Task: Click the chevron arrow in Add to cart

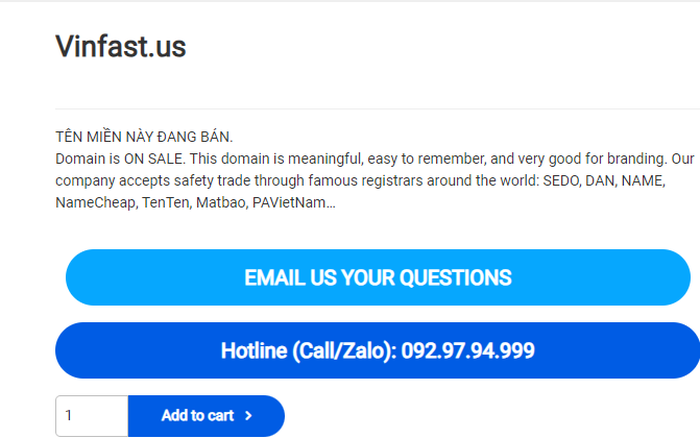Action: [249, 416]
